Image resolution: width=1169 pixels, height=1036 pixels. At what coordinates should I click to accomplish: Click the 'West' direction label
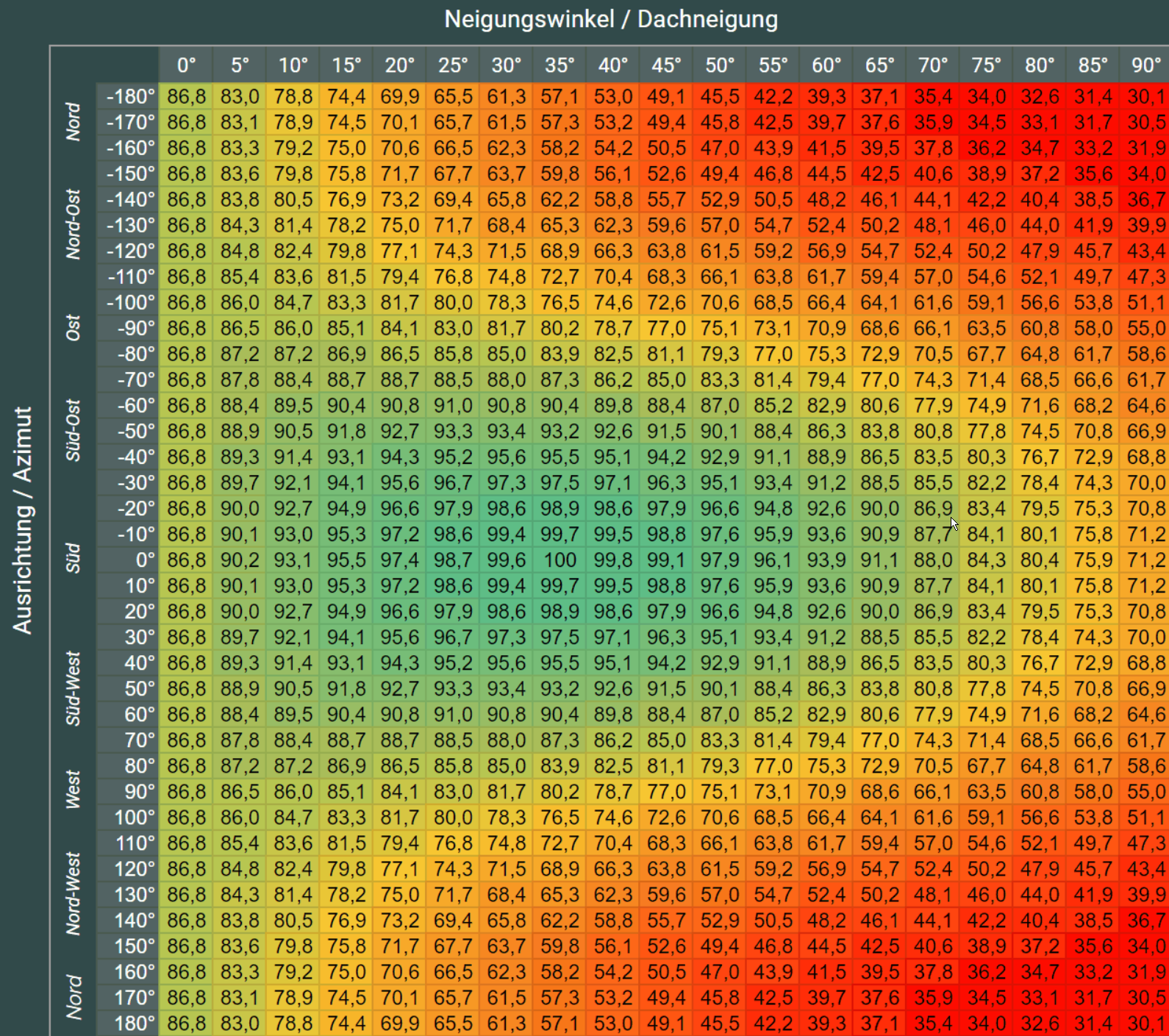(73, 790)
